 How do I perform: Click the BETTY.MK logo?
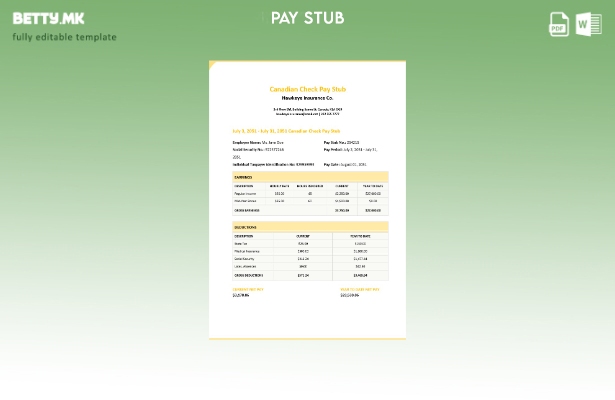click(48, 18)
